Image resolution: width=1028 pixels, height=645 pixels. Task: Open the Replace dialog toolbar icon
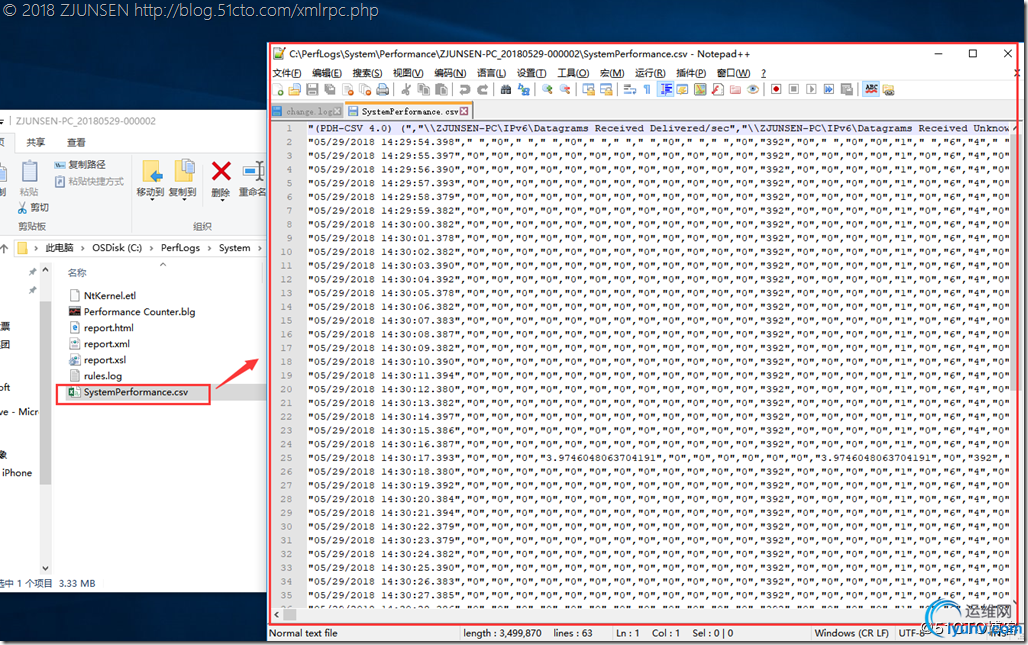(523, 90)
